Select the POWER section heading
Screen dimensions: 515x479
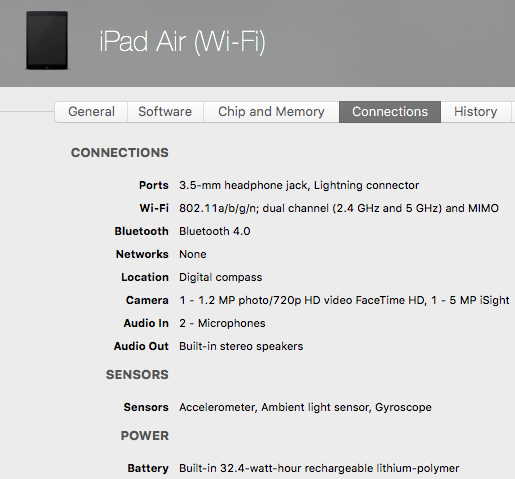(145, 436)
